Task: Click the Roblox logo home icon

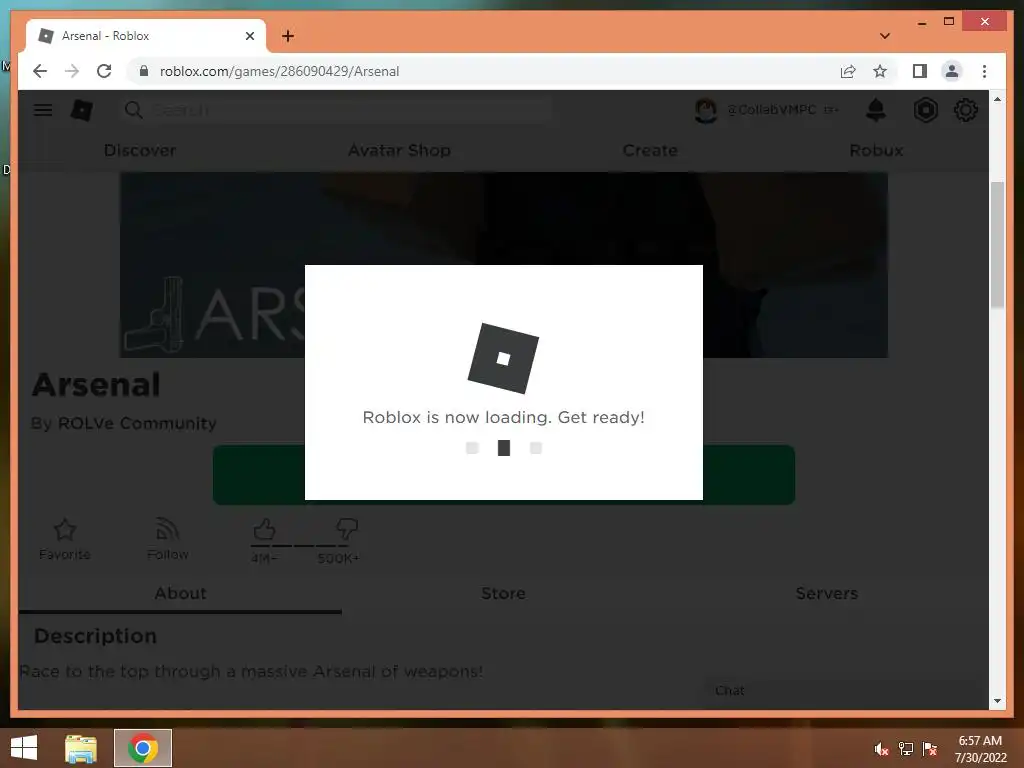Action: coord(82,110)
